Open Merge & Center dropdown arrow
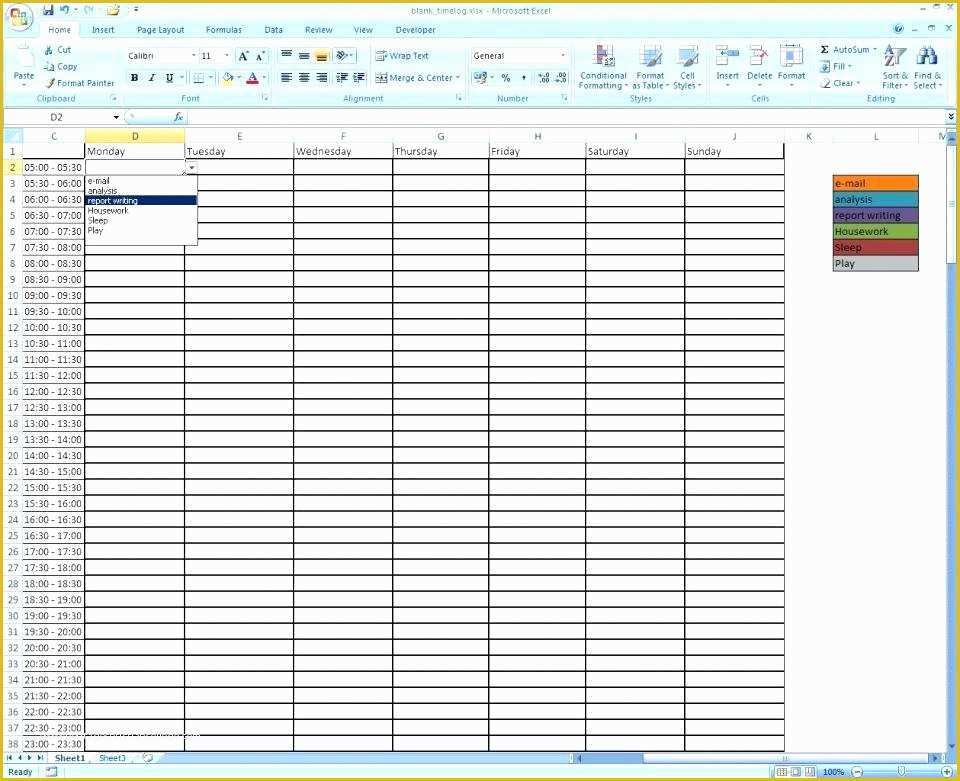The image size is (960, 781). tap(457, 78)
